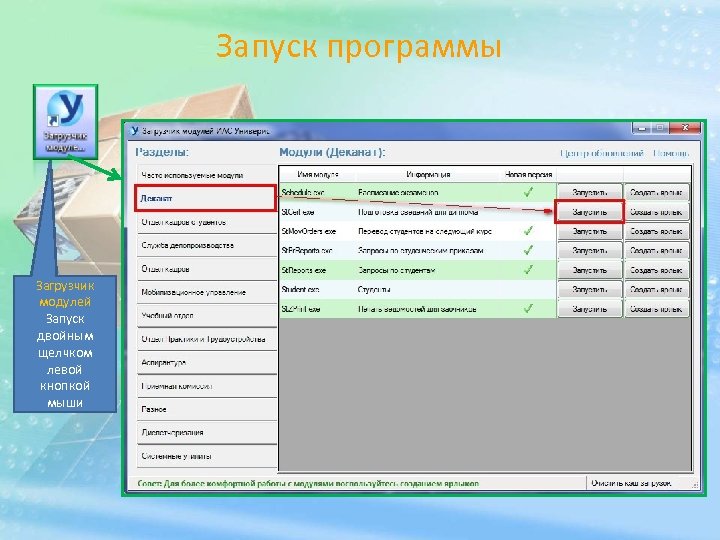Select the StPrReports.exe module name
The width and height of the screenshot is (720, 540).
click(x=307, y=251)
